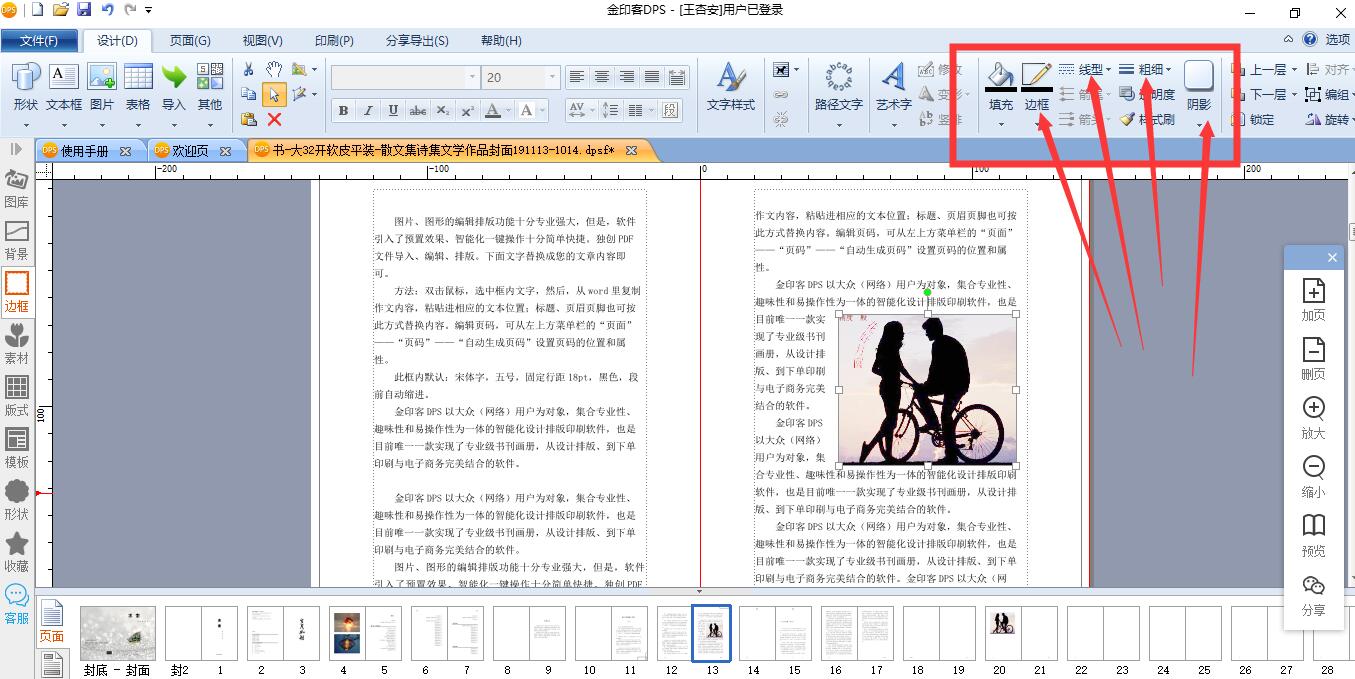Toggle subscript formatting
The width and height of the screenshot is (1355, 679).
[x=443, y=110]
